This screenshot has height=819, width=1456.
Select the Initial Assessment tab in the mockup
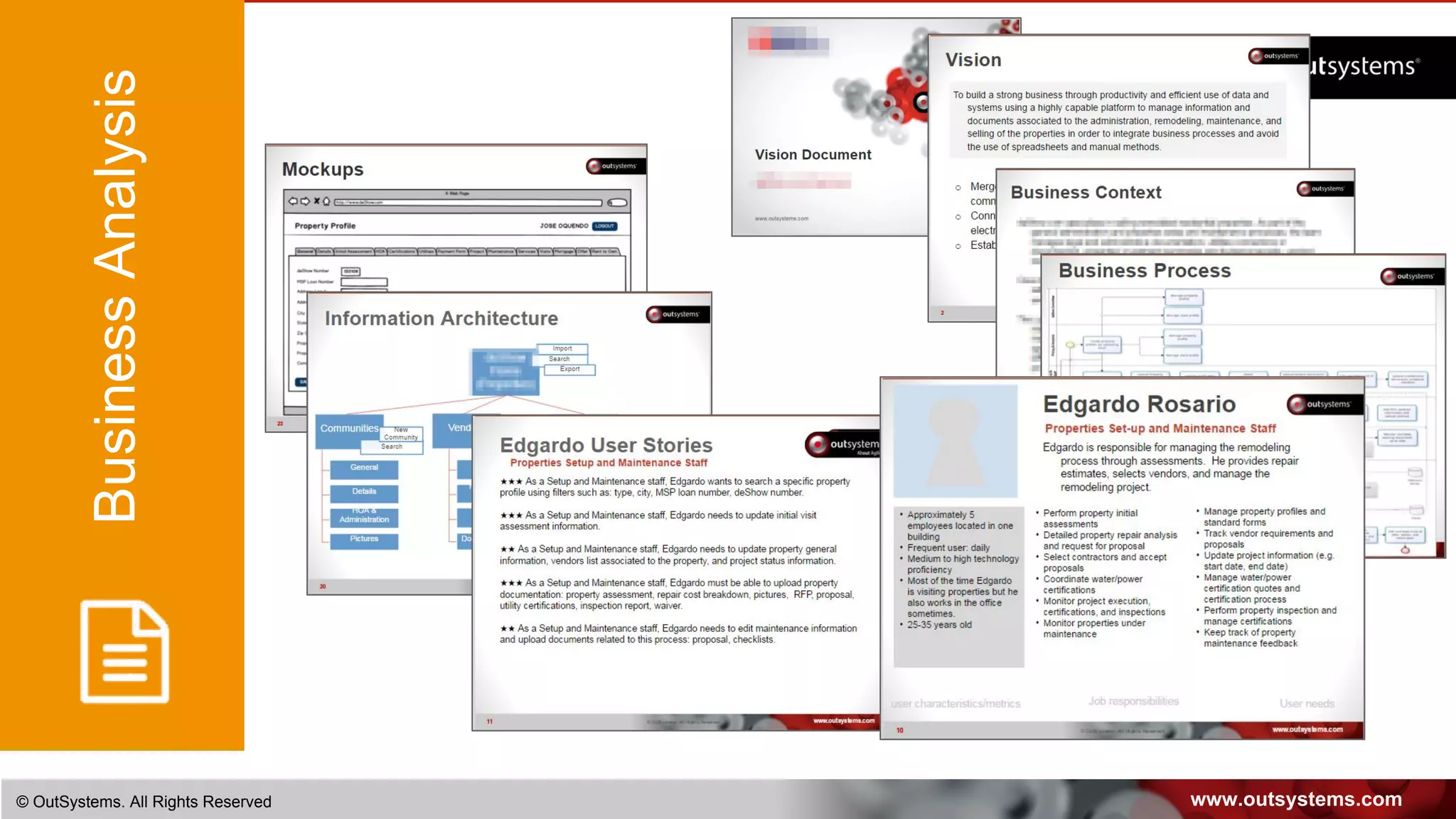pyautogui.click(x=353, y=251)
